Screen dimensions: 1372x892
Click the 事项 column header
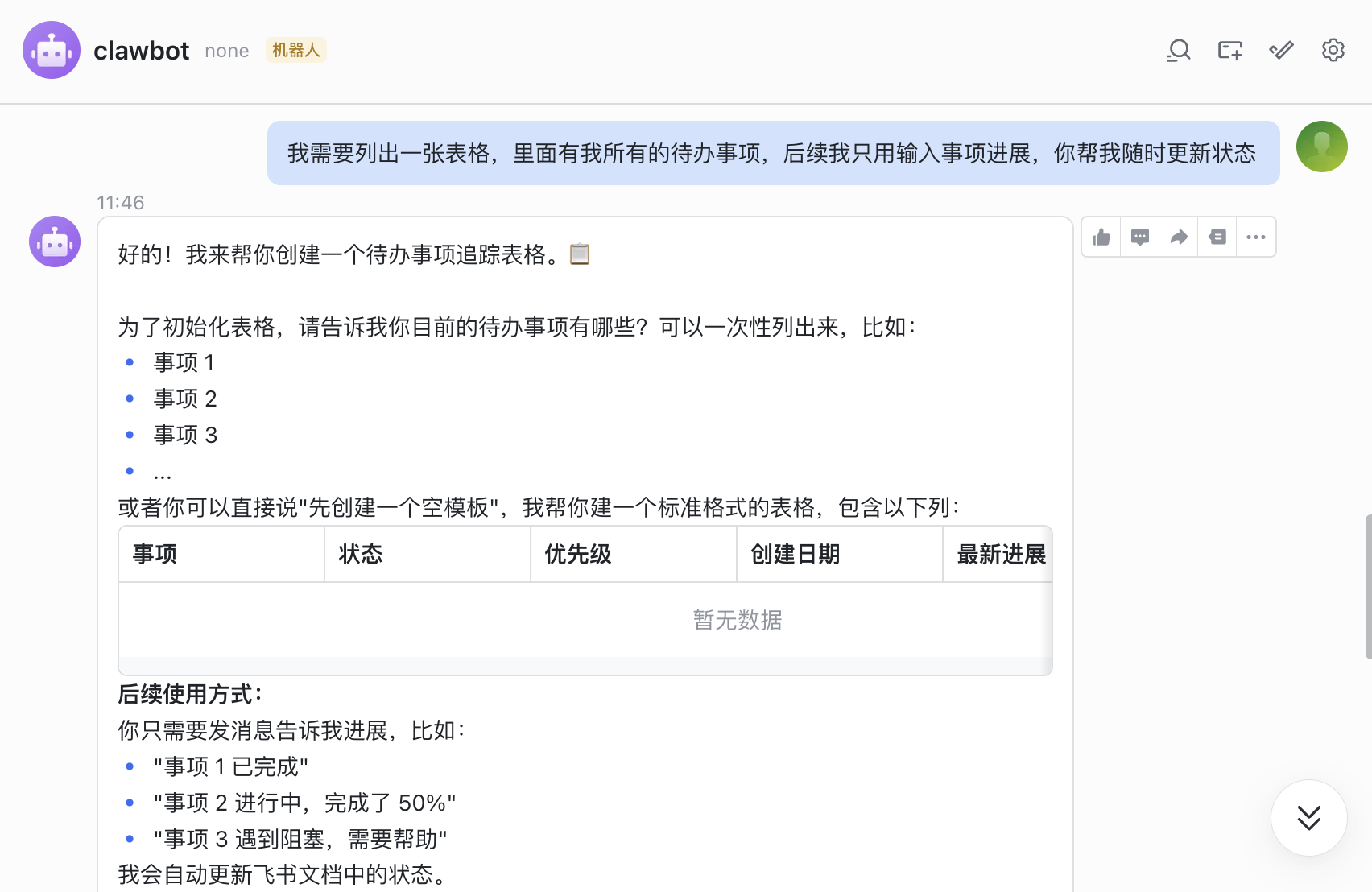(x=155, y=554)
